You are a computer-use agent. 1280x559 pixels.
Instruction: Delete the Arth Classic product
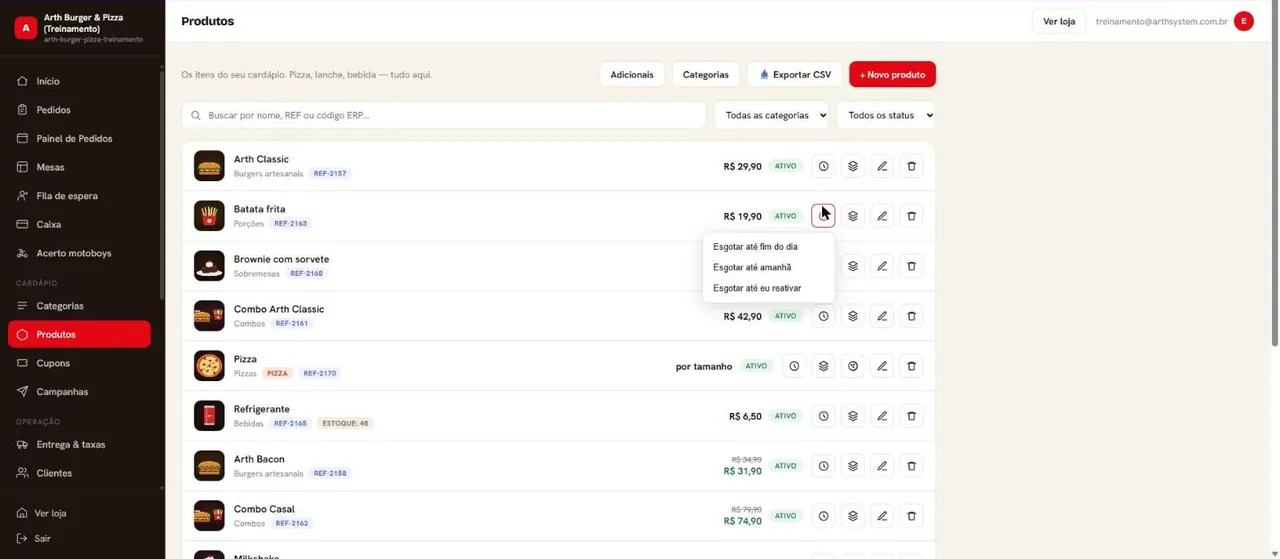click(x=911, y=166)
